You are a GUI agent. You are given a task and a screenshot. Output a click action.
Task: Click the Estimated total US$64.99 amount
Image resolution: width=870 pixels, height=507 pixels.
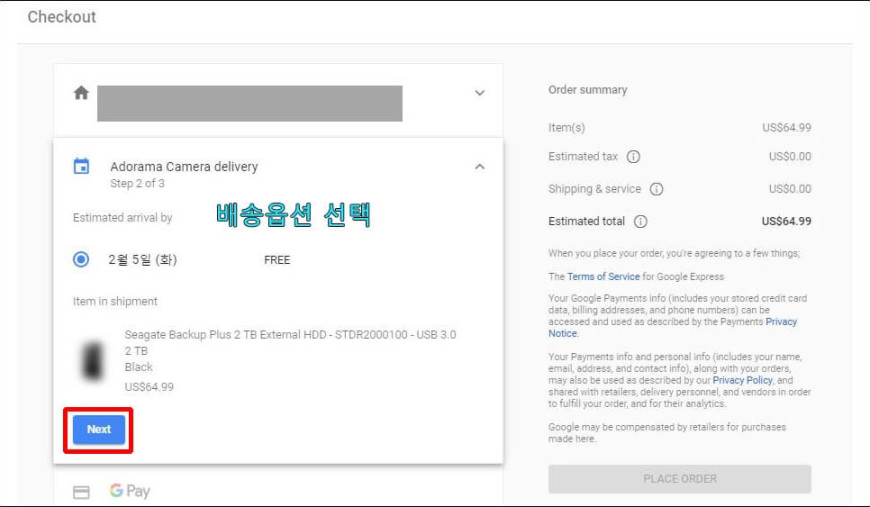tap(786, 221)
